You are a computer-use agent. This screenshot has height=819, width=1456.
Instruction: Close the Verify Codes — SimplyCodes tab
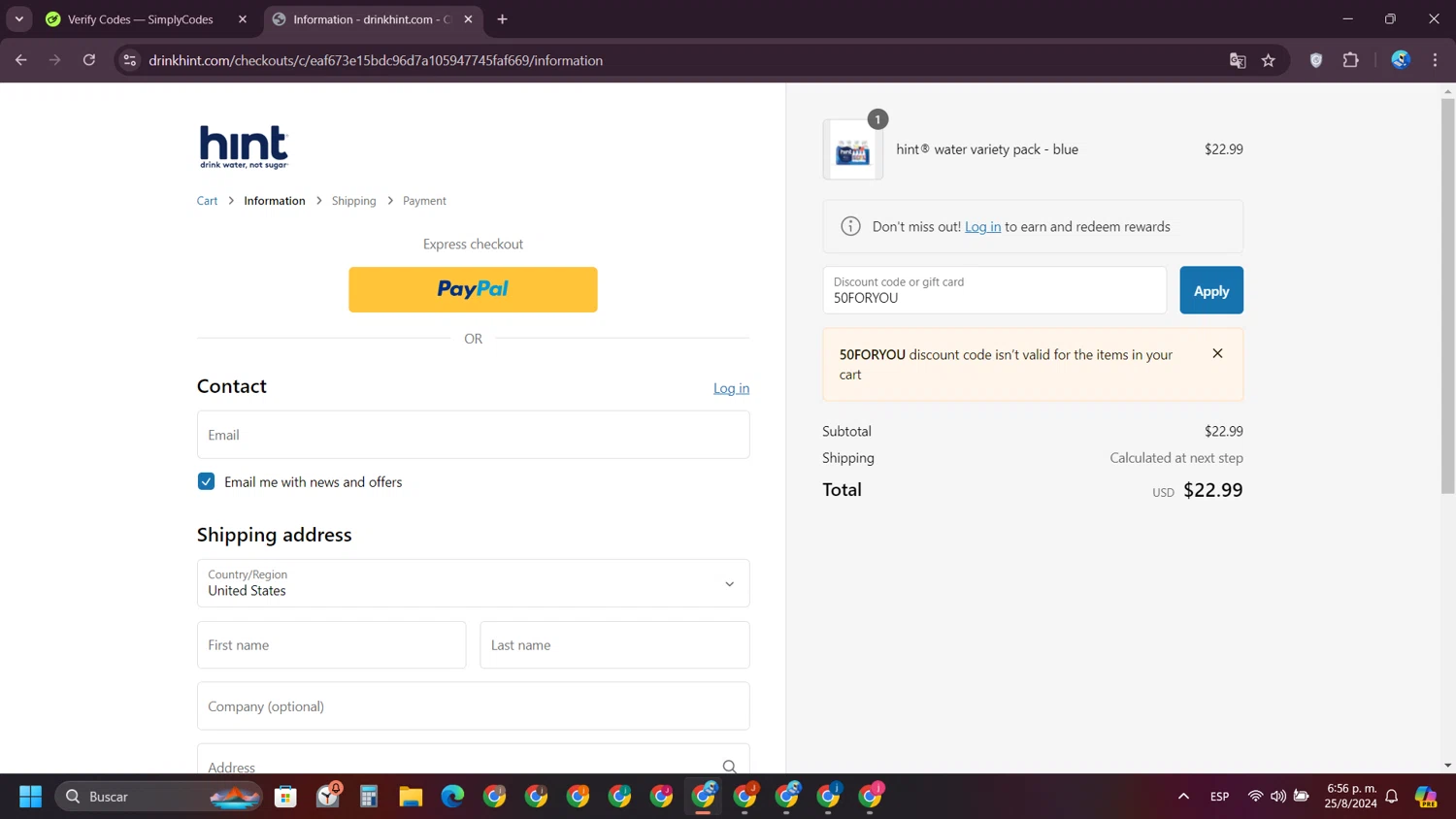[x=243, y=19]
